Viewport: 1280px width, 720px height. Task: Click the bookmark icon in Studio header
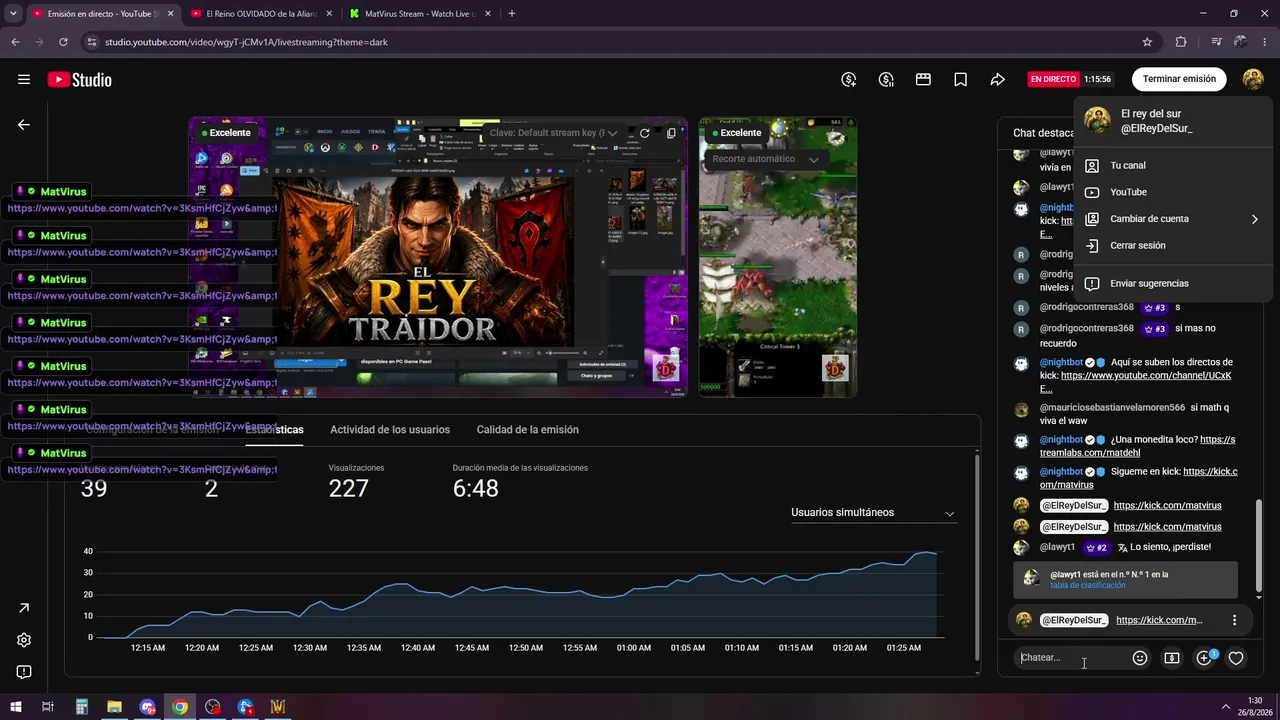(960, 80)
